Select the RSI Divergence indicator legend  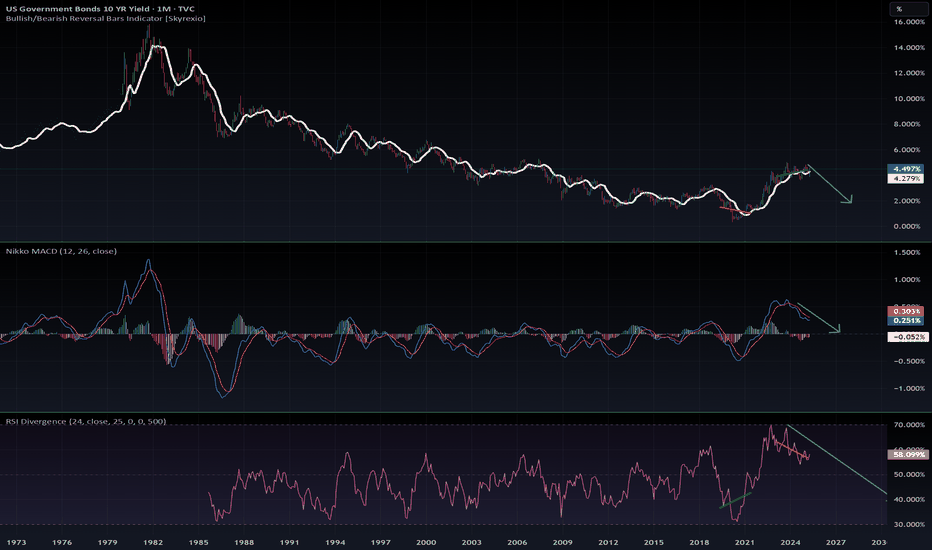[86, 421]
